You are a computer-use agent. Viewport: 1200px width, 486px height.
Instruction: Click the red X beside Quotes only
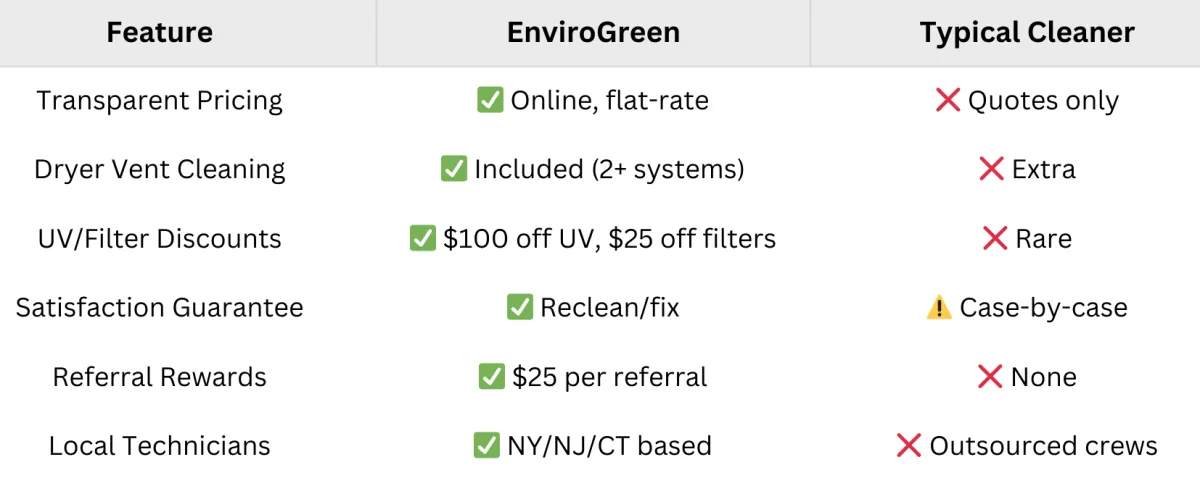point(948,100)
